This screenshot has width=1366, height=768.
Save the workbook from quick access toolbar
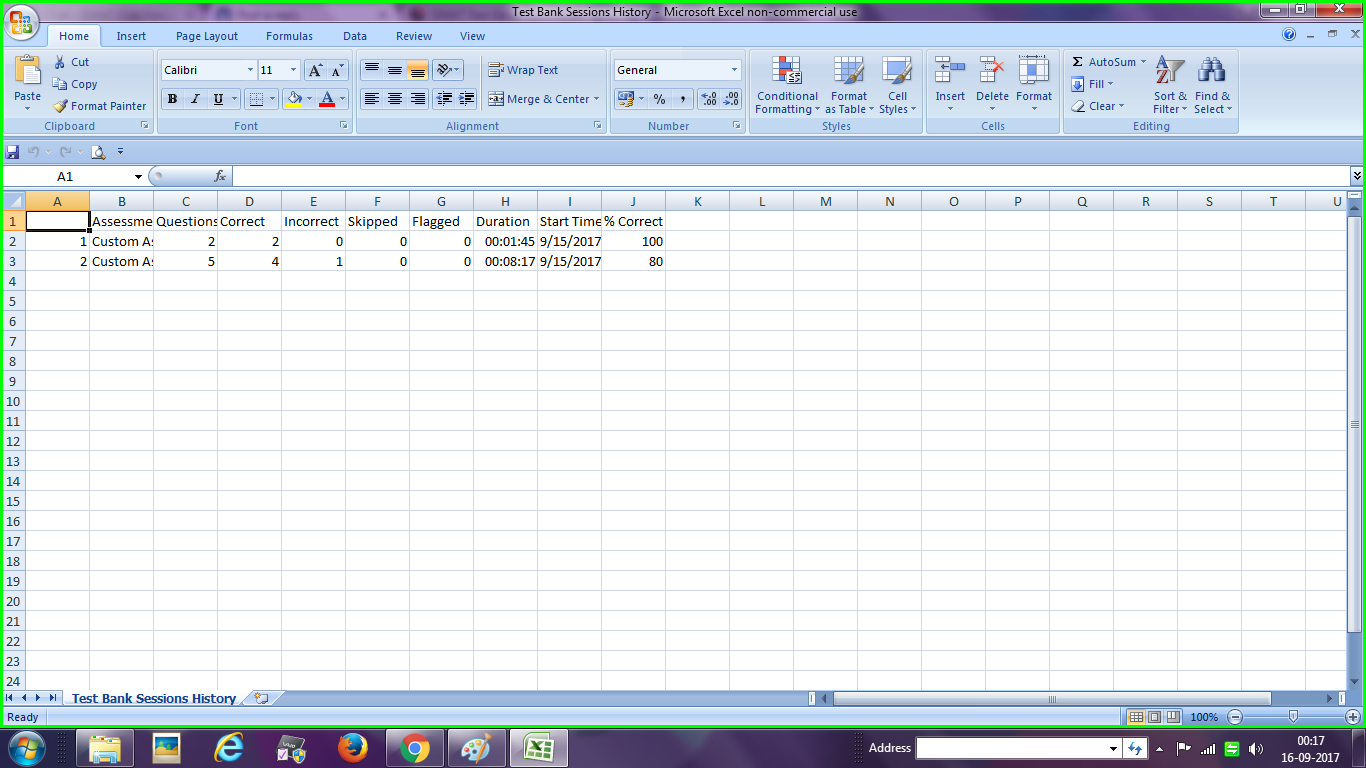[13, 152]
